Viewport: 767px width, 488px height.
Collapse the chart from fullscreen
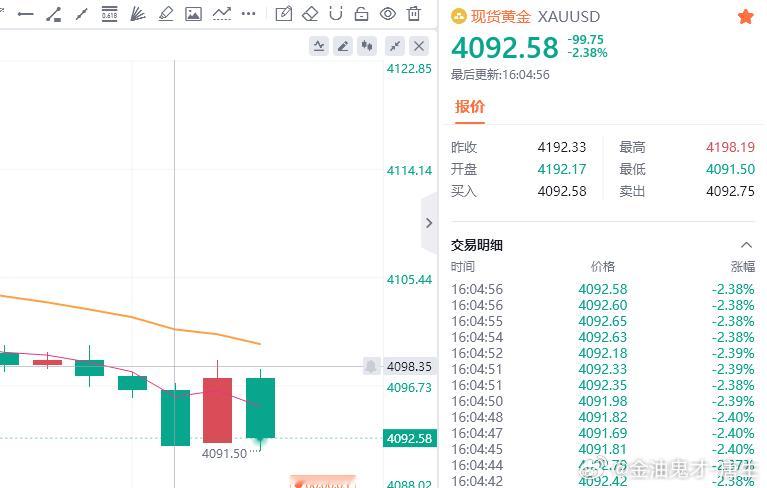[x=395, y=46]
